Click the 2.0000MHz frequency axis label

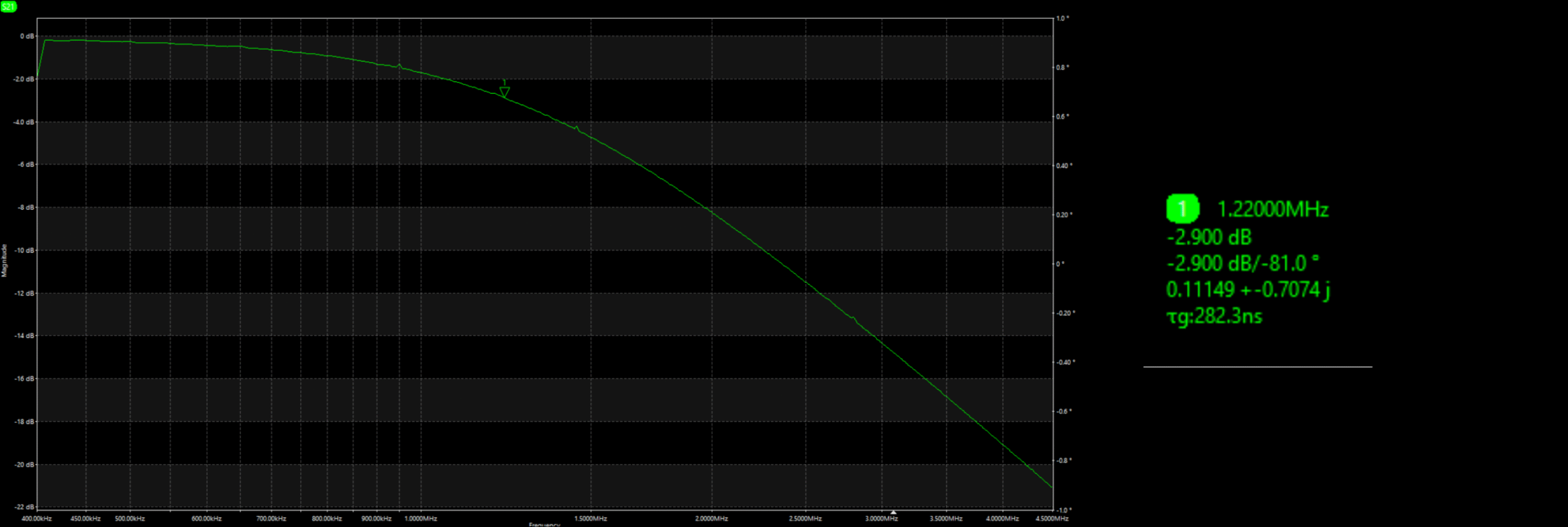point(711,518)
